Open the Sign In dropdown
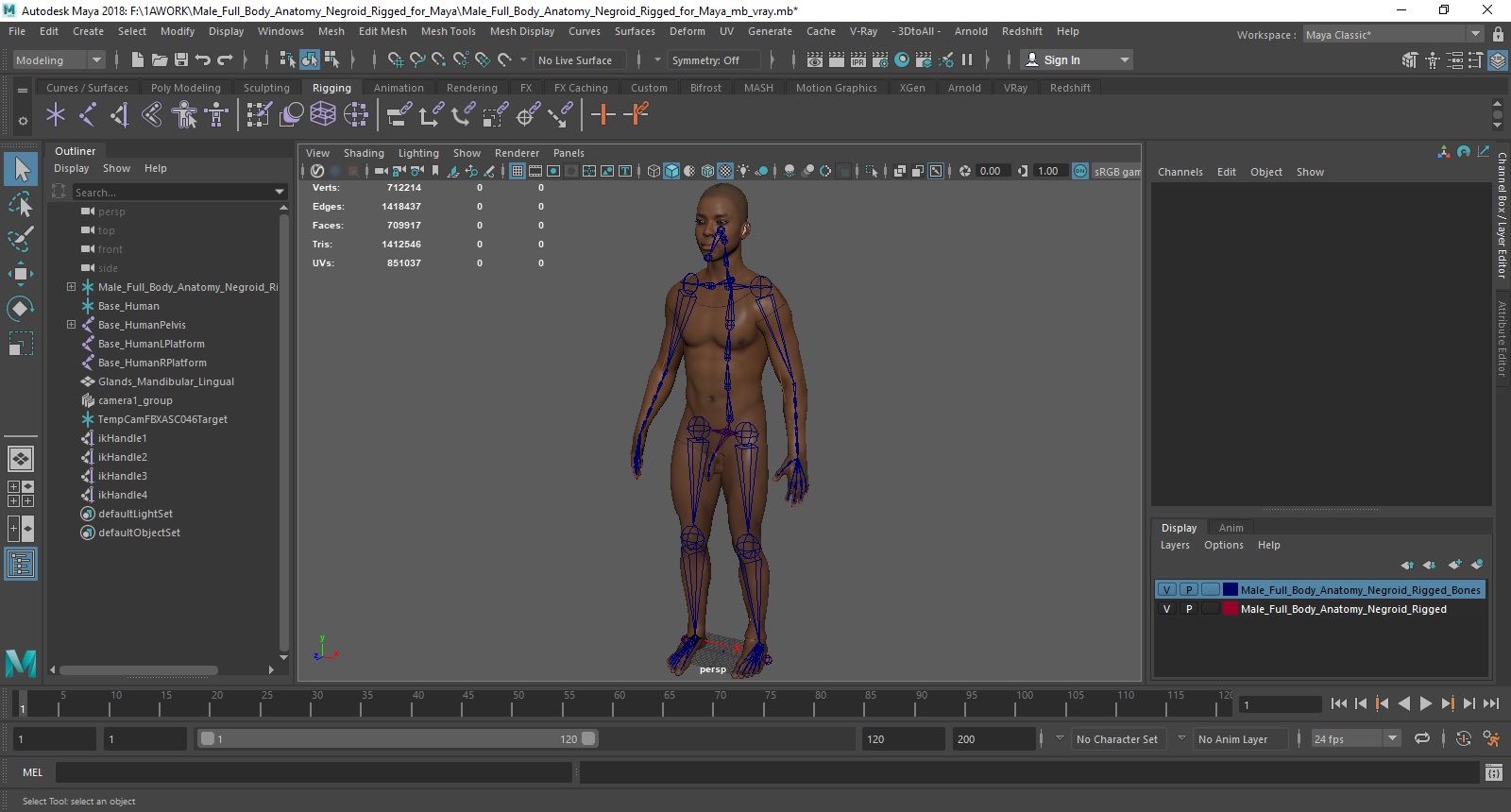The height and width of the screenshot is (812, 1511). [1077, 59]
